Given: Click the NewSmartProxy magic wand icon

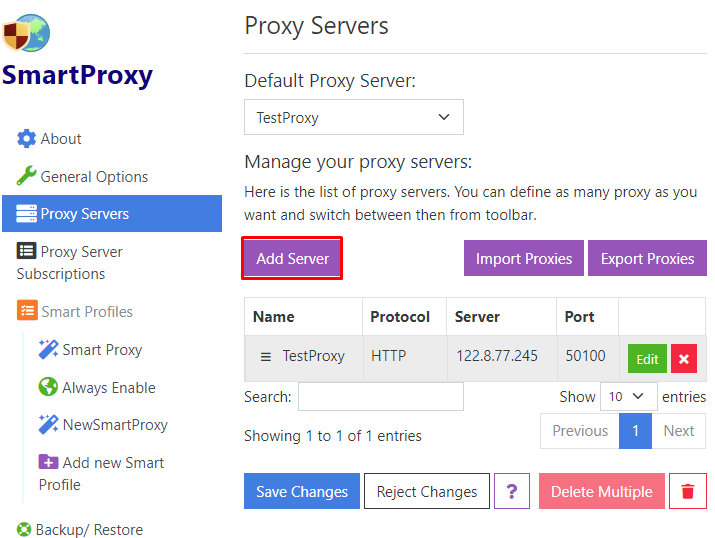Looking at the screenshot, I should pyautogui.click(x=48, y=424).
